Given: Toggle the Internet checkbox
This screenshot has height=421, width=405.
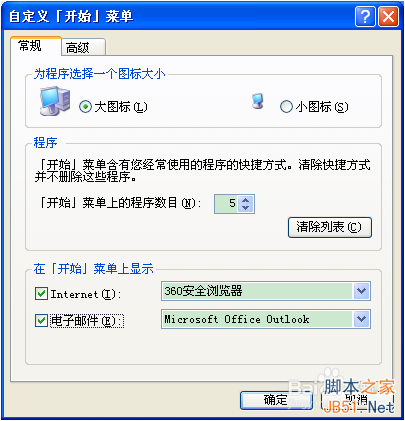Looking at the screenshot, I should click(x=41, y=294).
